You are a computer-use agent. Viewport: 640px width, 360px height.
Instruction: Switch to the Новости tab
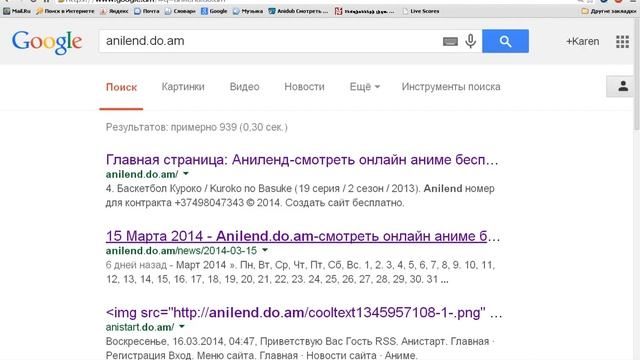[304, 87]
